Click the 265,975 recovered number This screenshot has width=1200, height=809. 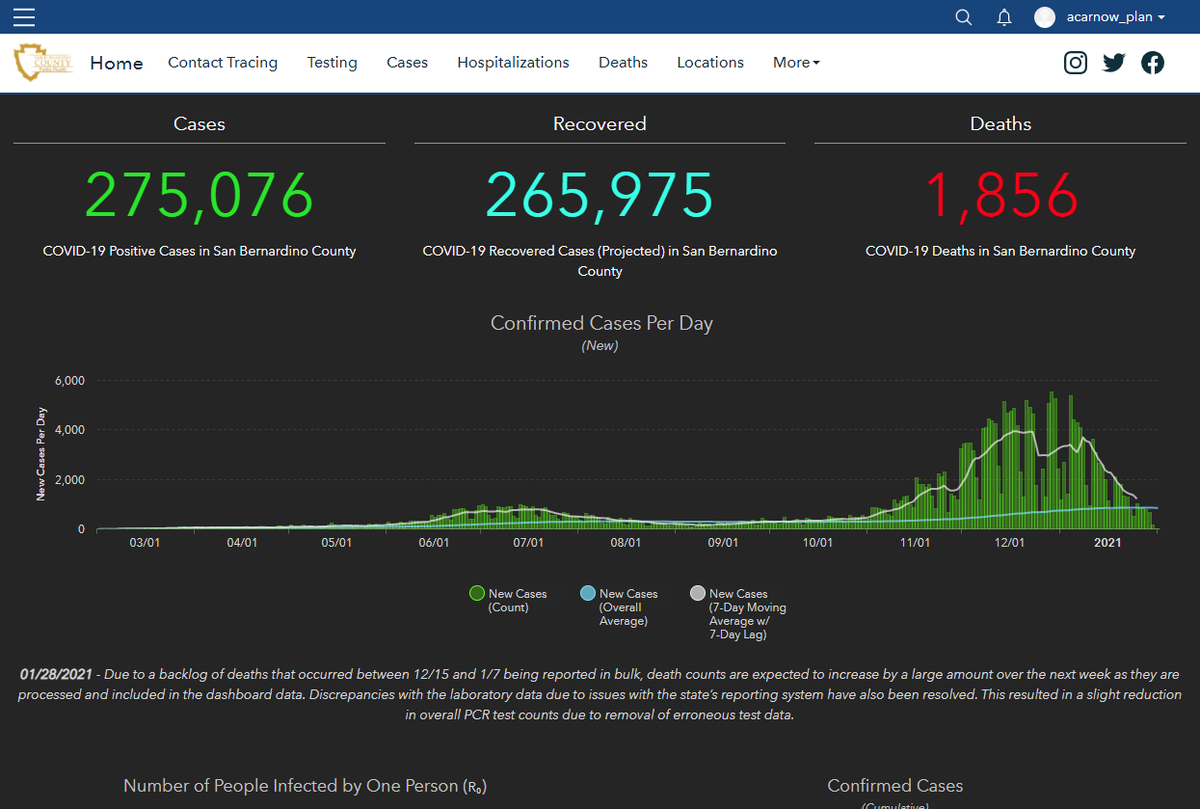600,195
